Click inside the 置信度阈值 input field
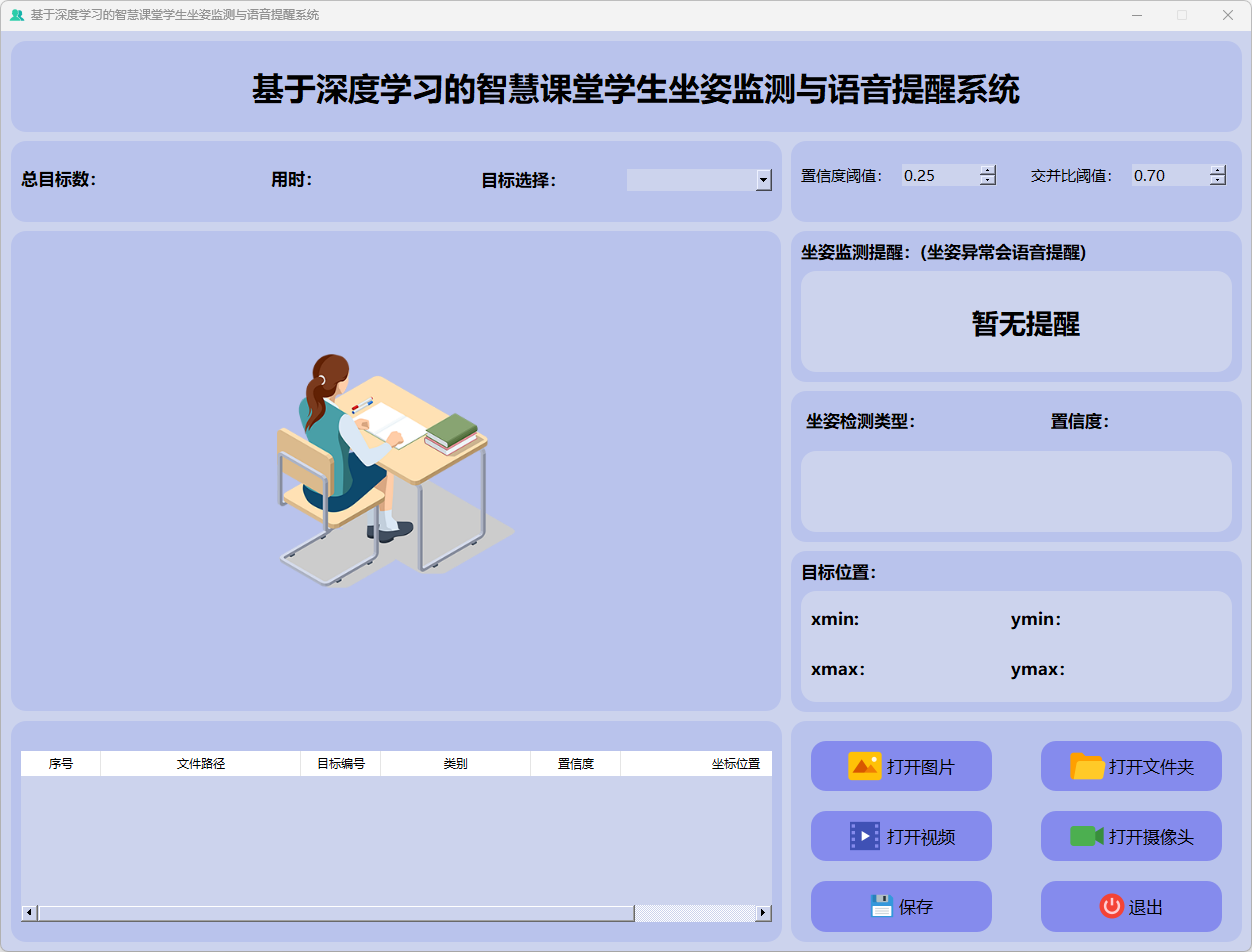 (x=938, y=175)
